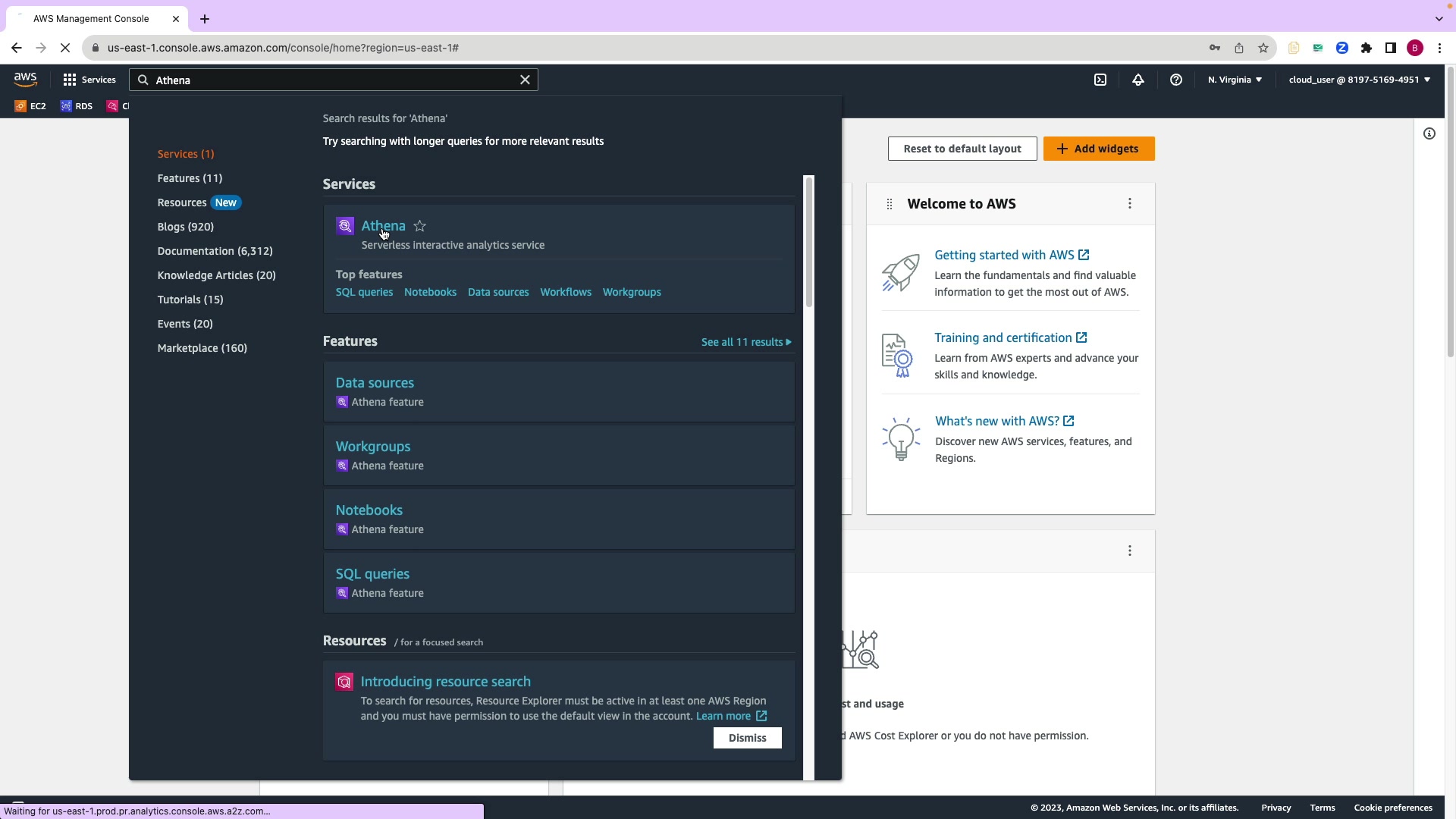1456x819 pixels.
Task: Dismiss the resource search notice
Action: point(747,738)
